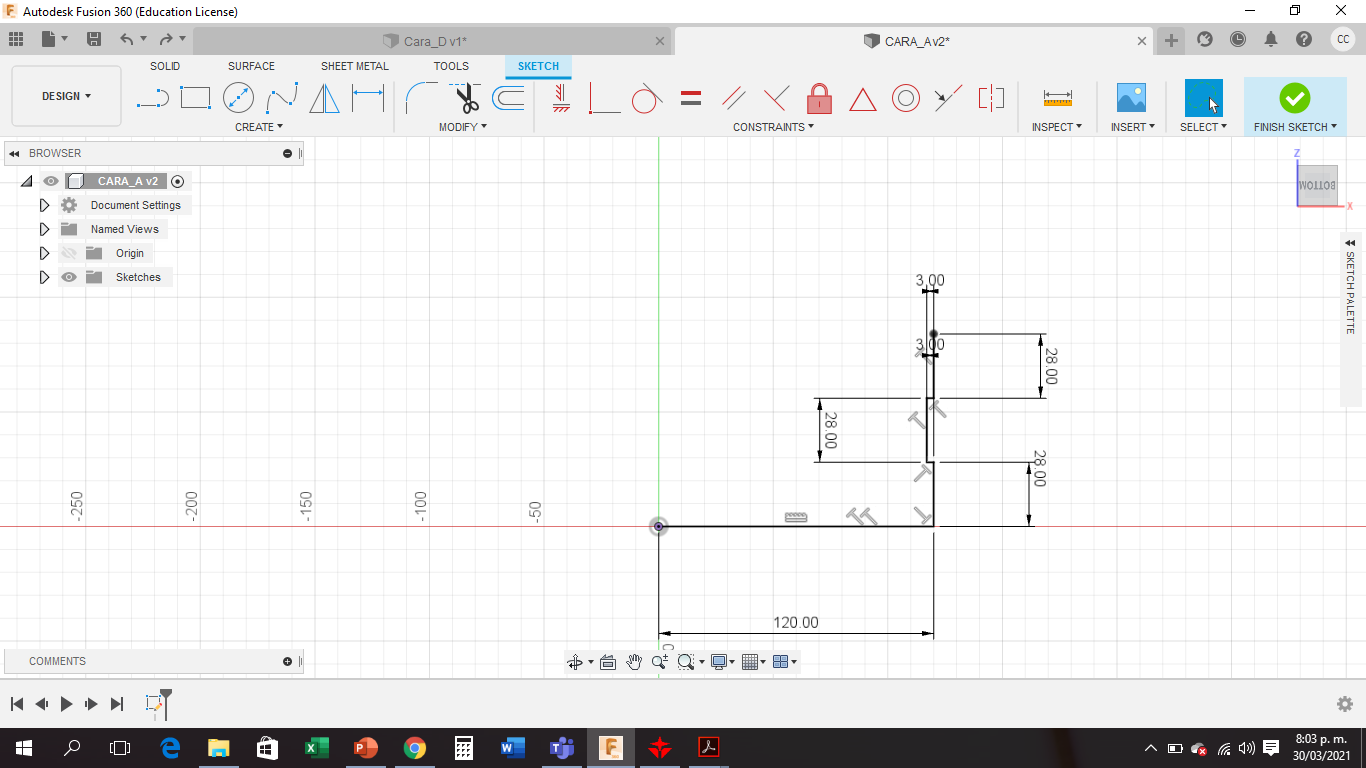Open the data panel grid icon
The height and width of the screenshot is (768, 1366).
(15, 39)
